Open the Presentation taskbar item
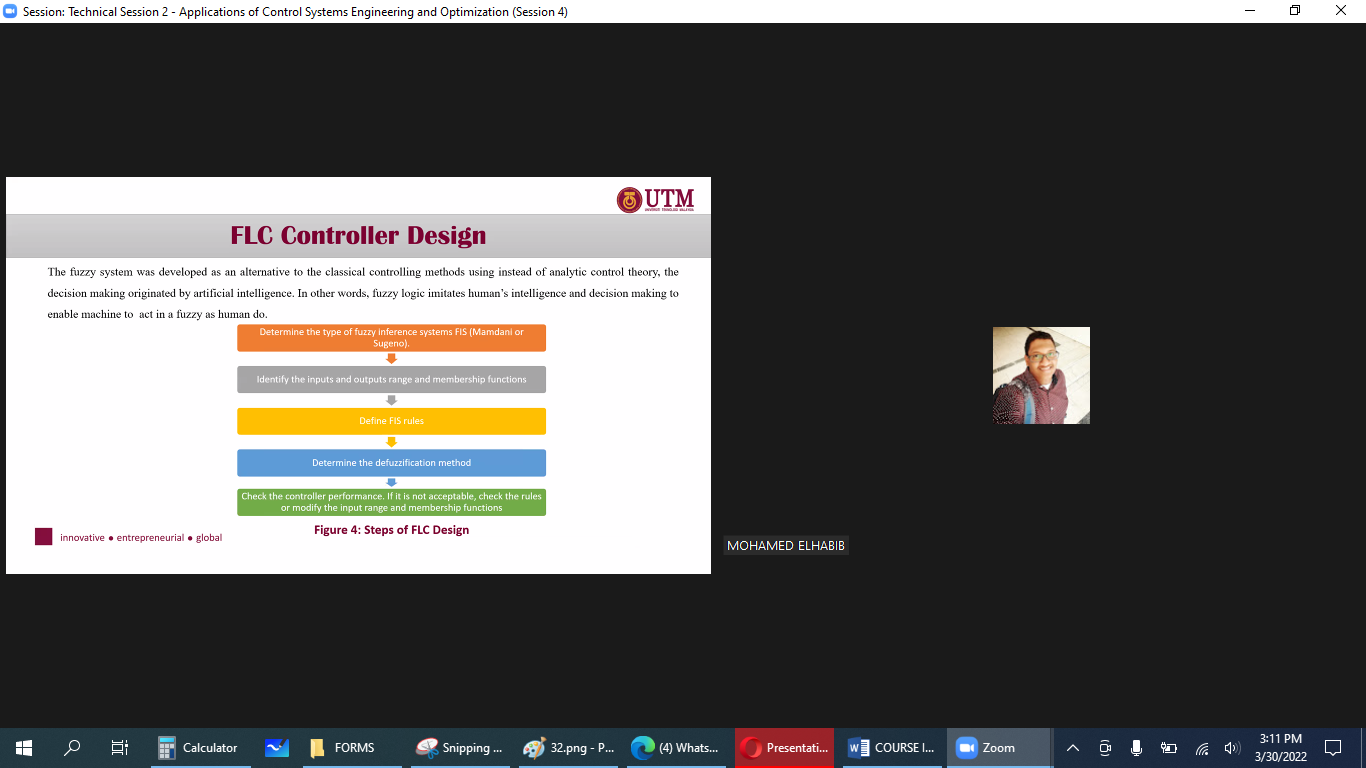 click(x=785, y=747)
